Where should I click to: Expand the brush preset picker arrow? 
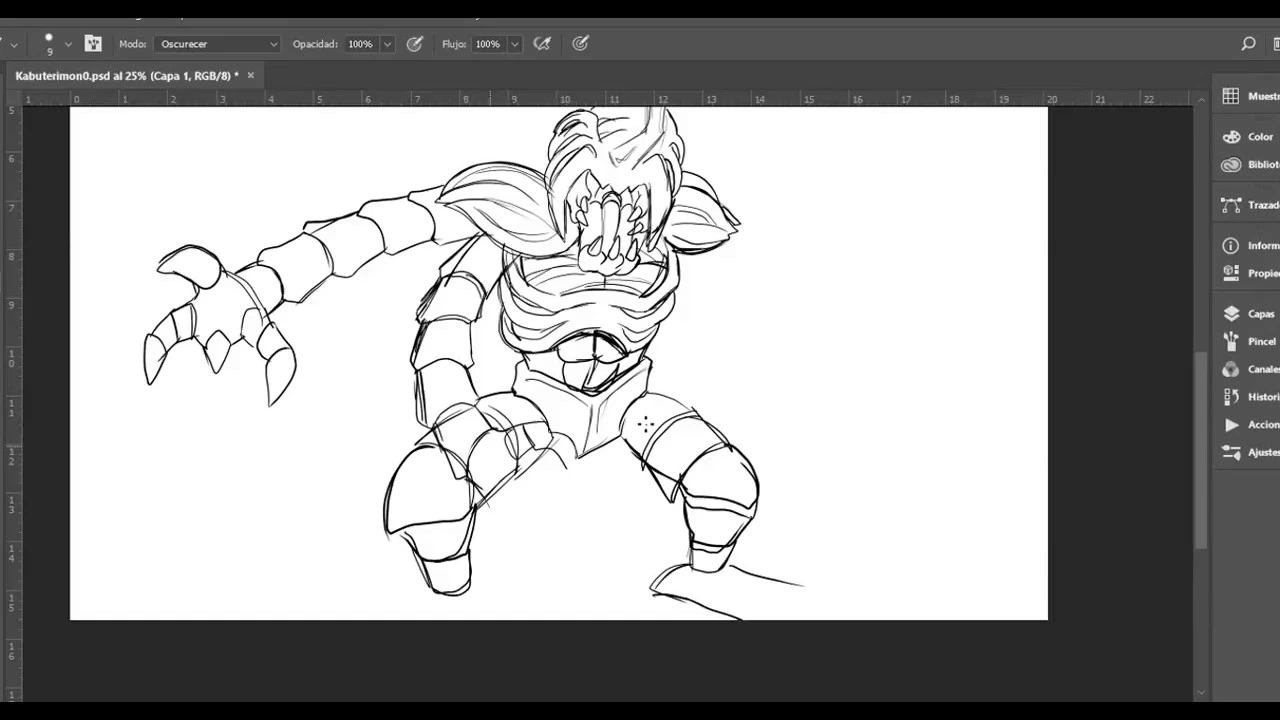[x=68, y=44]
